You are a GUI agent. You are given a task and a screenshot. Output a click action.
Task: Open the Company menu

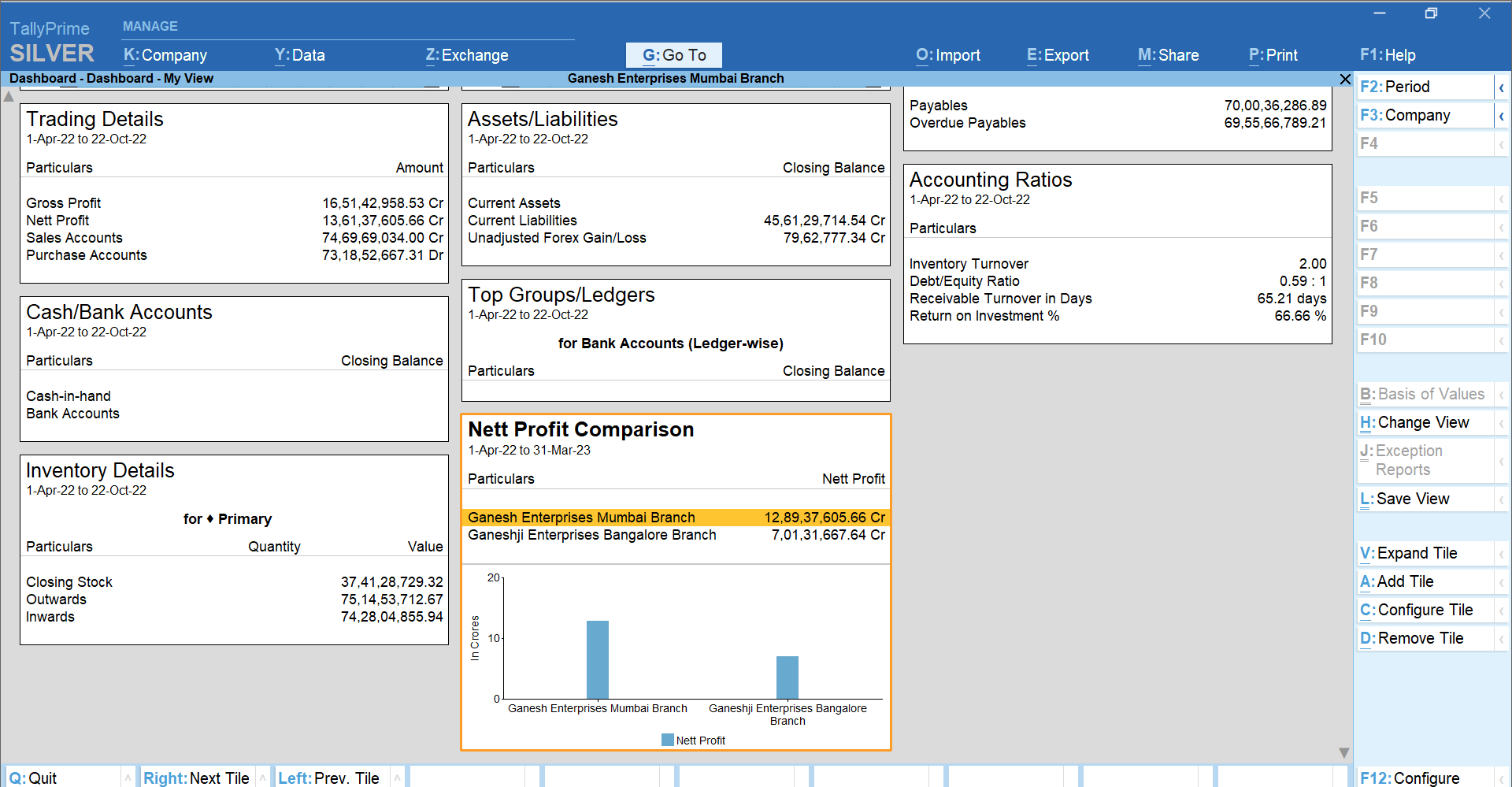point(165,55)
